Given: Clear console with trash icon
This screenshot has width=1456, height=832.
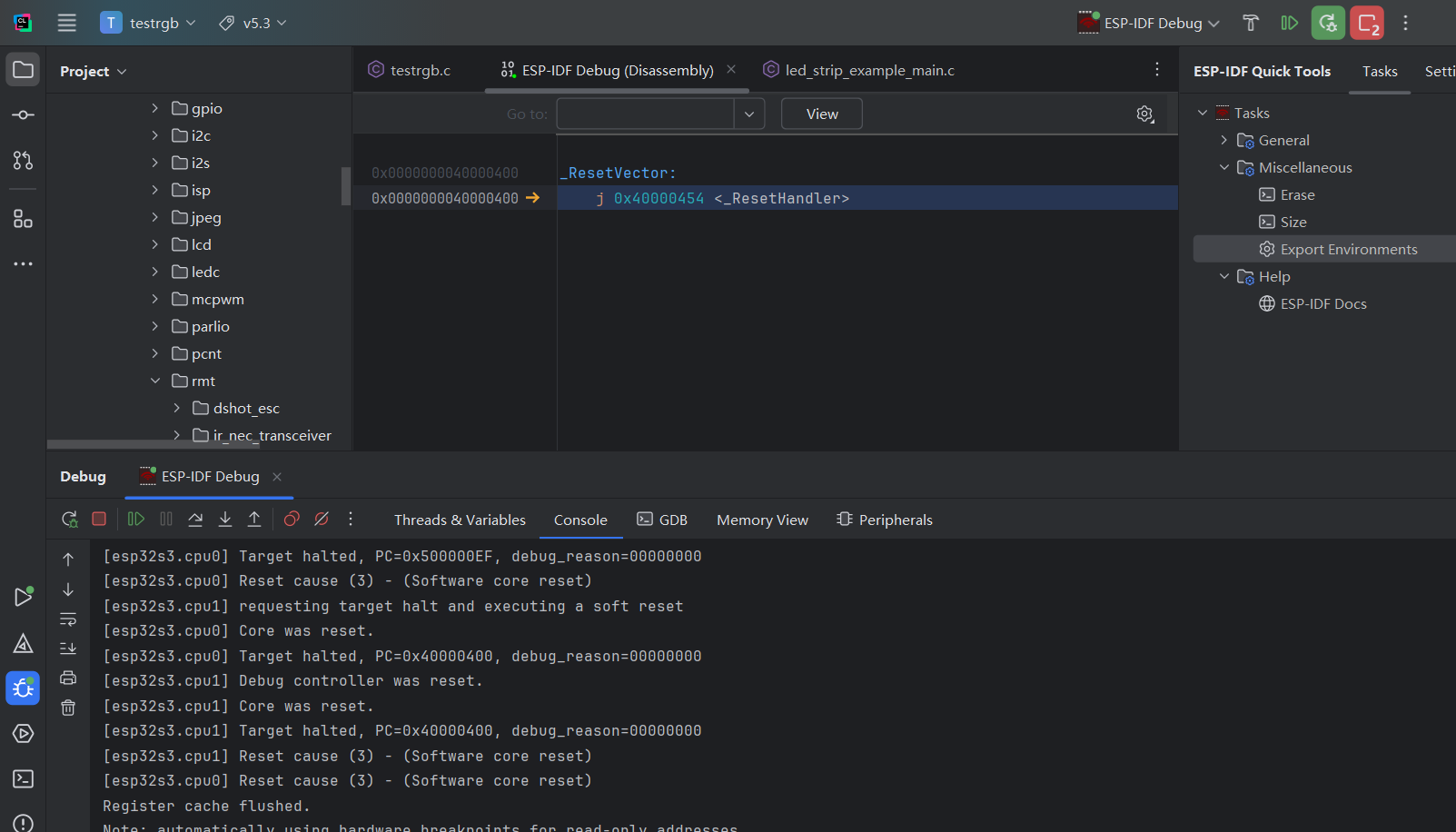Looking at the screenshot, I should click(x=68, y=708).
